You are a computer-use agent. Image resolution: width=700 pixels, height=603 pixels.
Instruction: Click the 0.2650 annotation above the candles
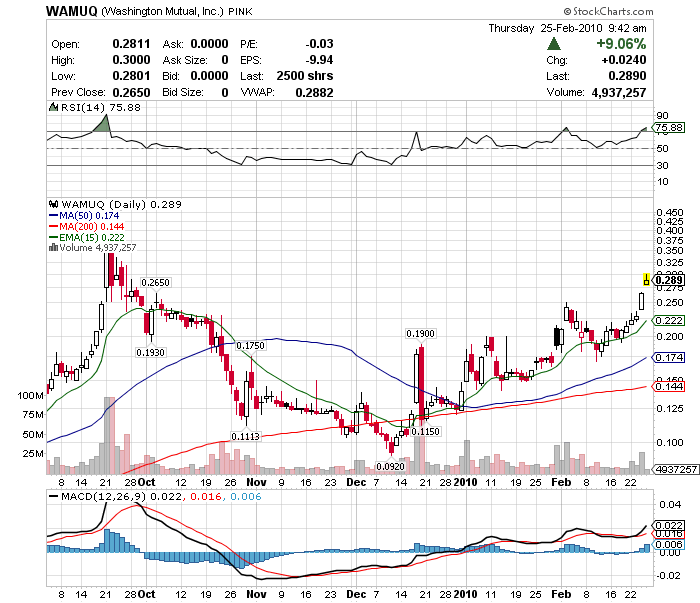[155, 283]
